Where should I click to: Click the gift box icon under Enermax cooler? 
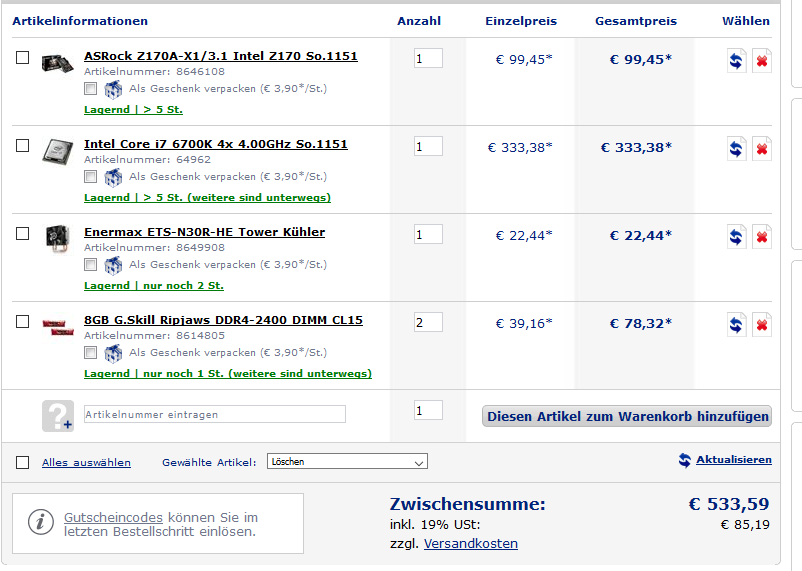(x=113, y=266)
